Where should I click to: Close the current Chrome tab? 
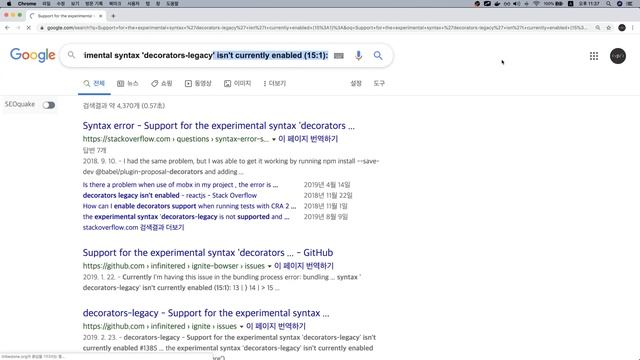pos(100,16)
